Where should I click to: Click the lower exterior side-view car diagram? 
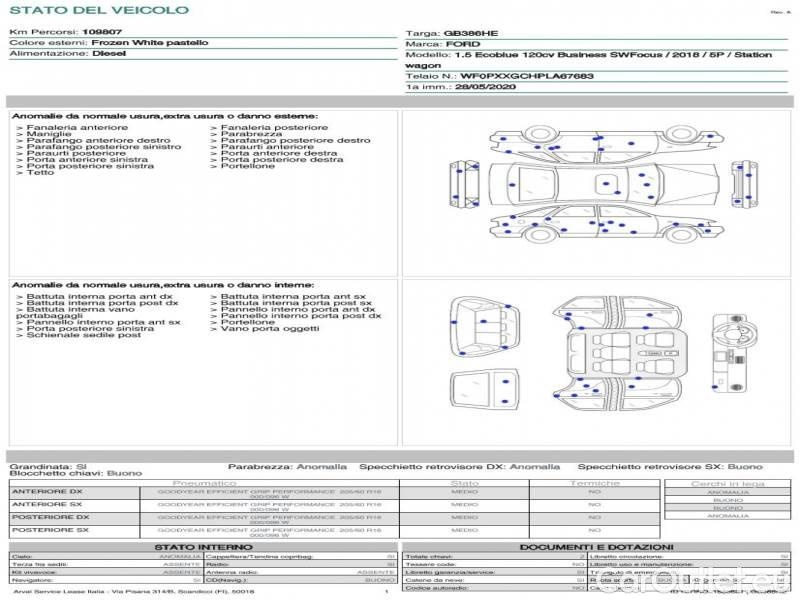(x=607, y=224)
